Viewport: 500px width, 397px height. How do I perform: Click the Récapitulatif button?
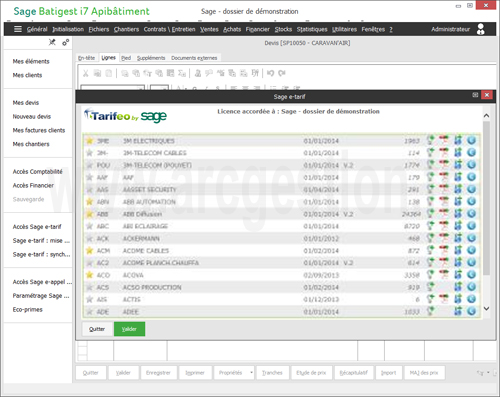point(354,373)
